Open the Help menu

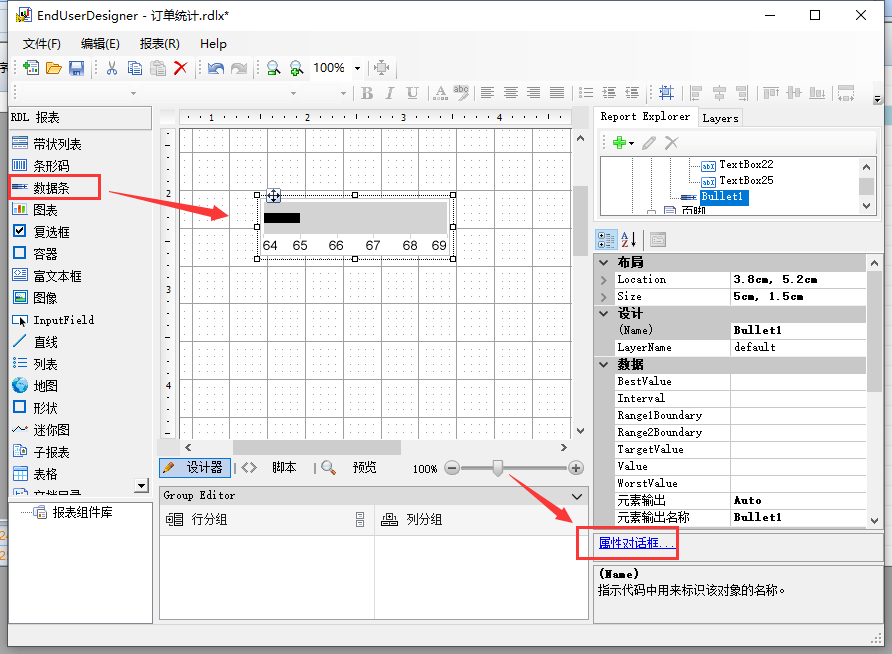point(213,44)
